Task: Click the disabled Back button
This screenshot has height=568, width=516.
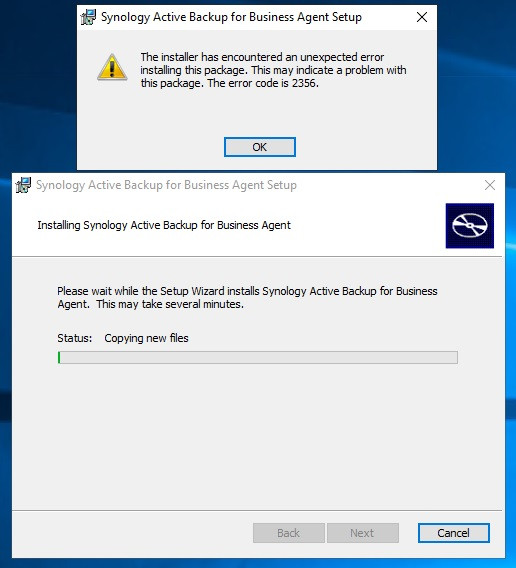Action: pyautogui.click(x=289, y=533)
